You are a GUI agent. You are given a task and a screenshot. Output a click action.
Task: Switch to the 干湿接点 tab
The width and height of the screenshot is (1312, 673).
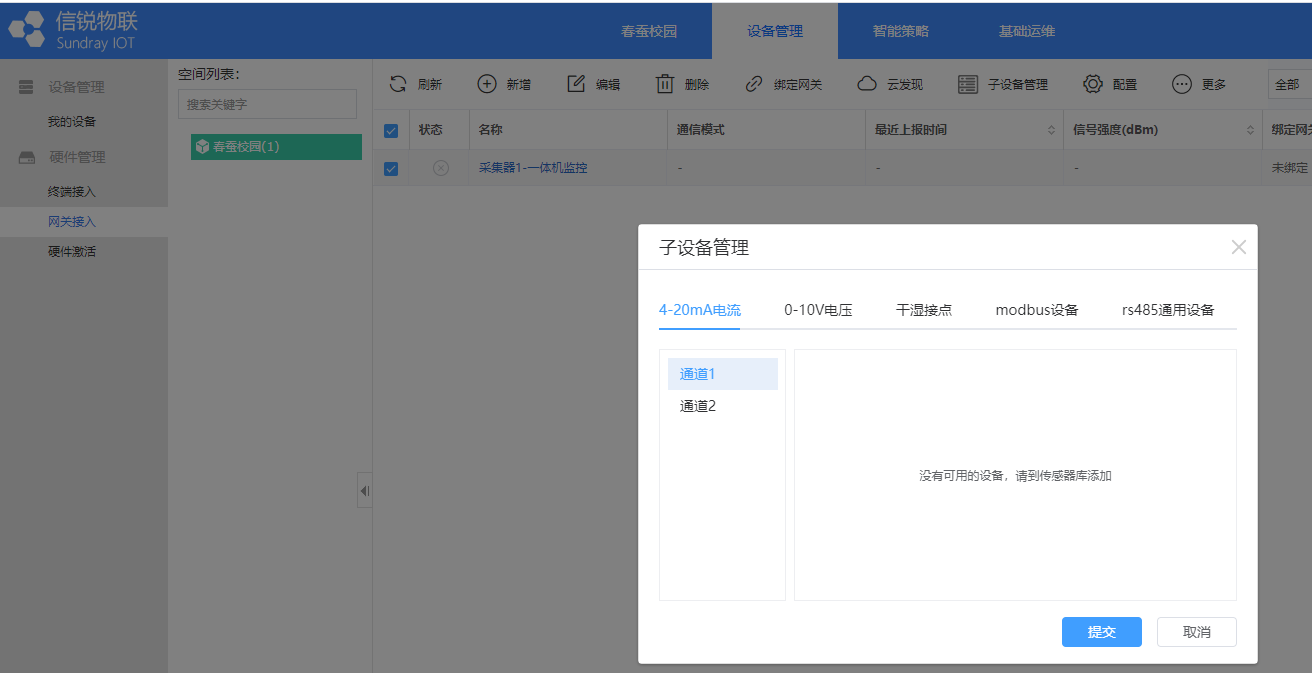(924, 310)
